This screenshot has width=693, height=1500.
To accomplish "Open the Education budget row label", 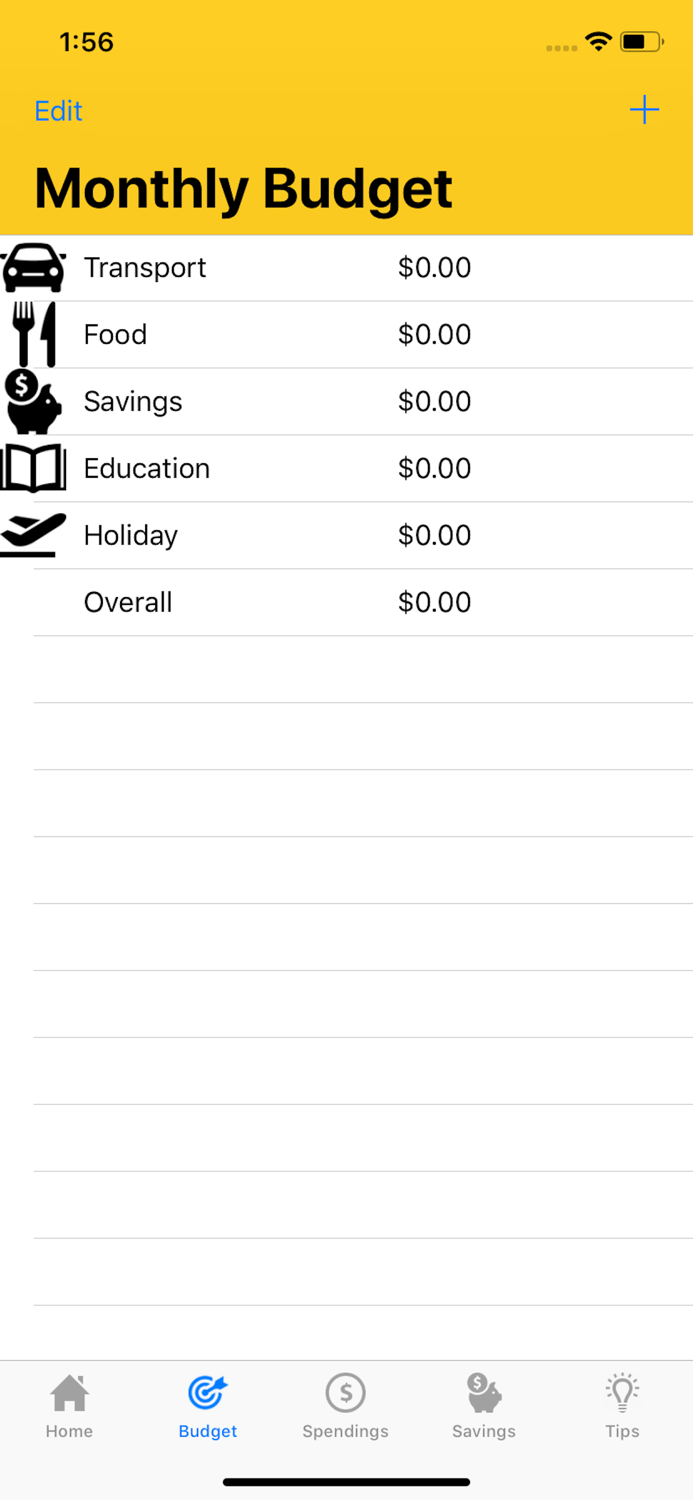I will [x=147, y=468].
